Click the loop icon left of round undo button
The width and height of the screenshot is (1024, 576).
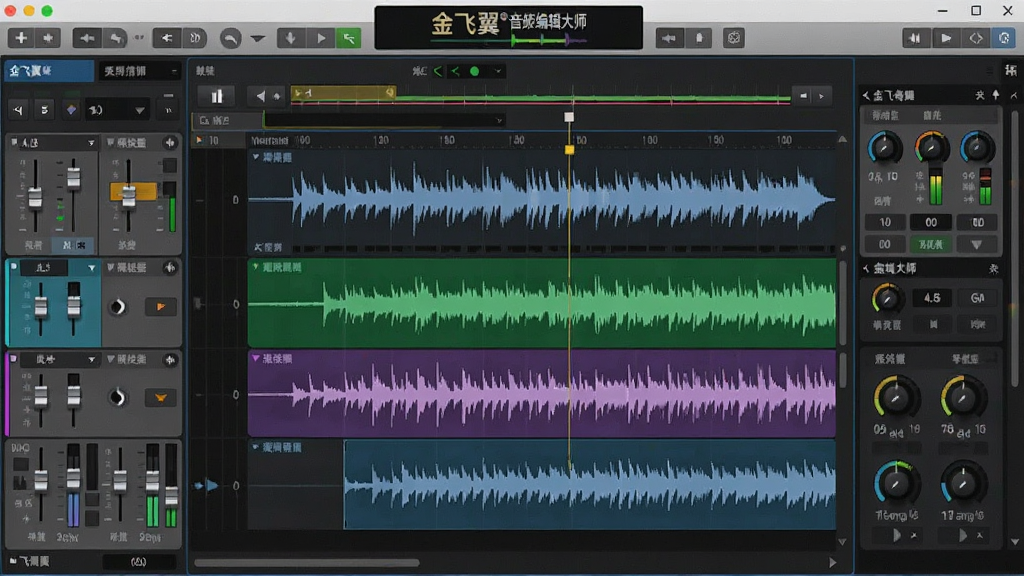(x=195, y=39)
